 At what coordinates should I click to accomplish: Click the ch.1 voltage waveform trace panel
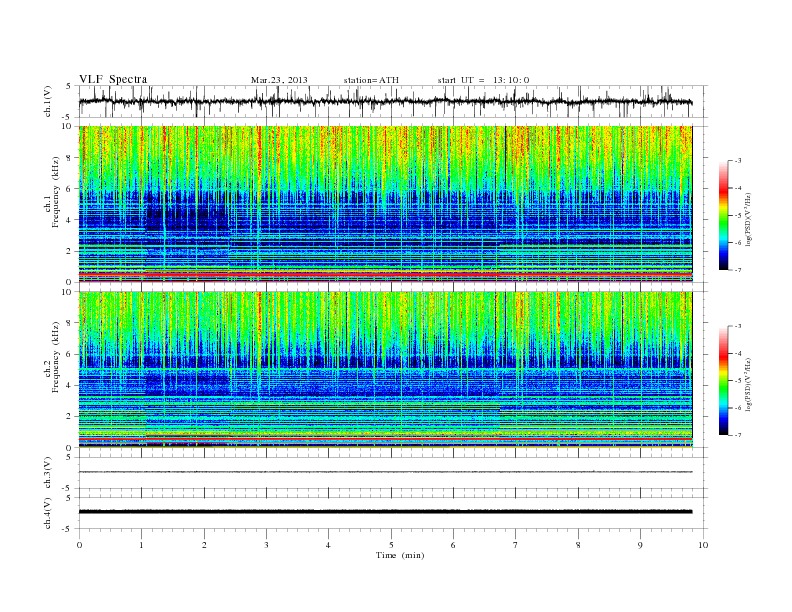tap(392, 101)
